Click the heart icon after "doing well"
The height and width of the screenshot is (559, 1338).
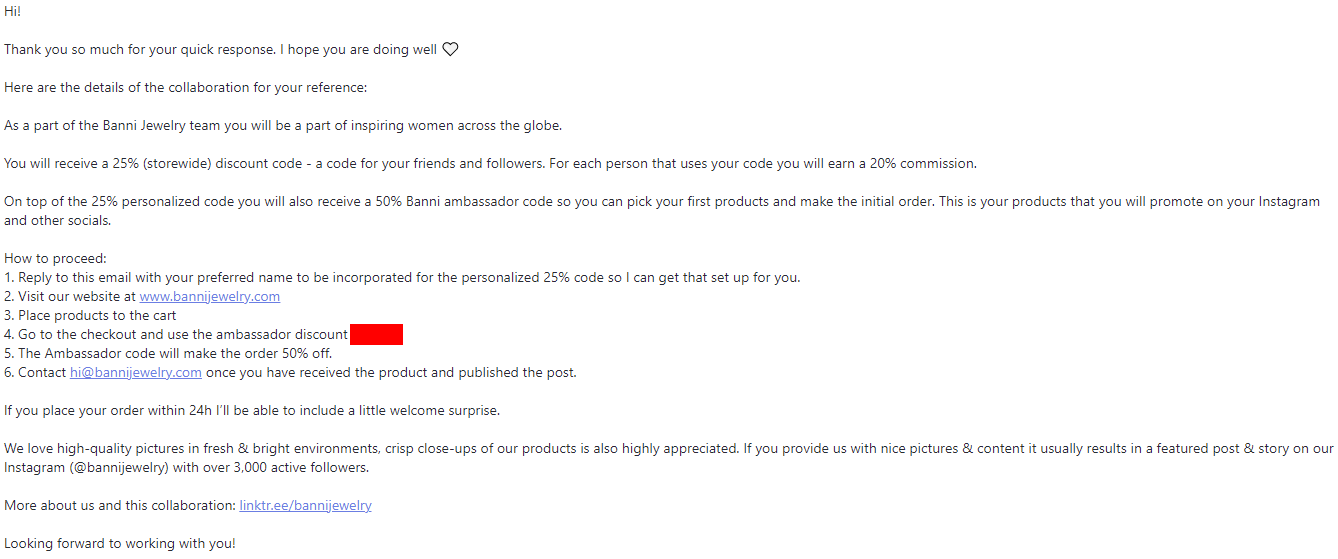pos(450,49)
